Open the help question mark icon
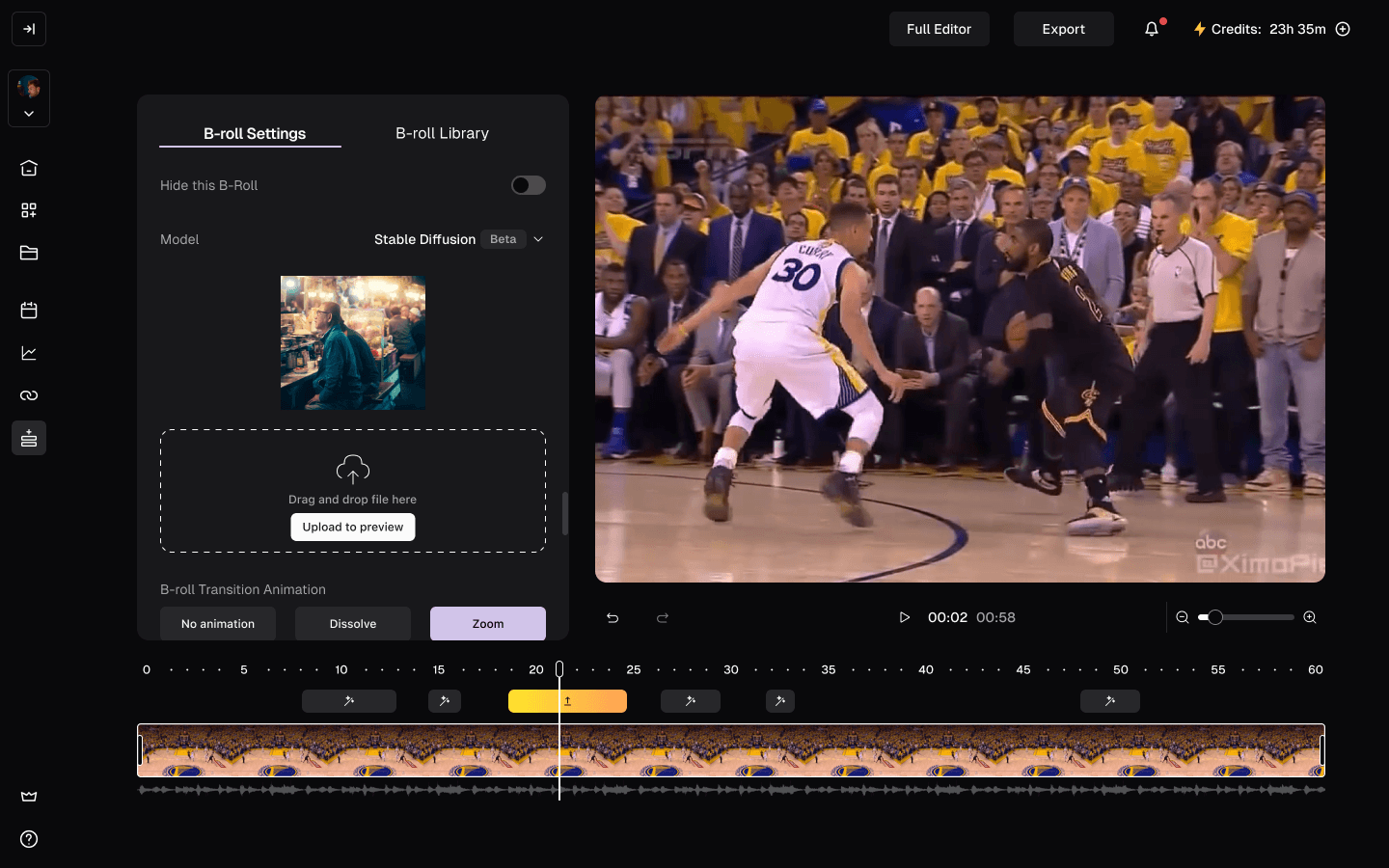1389x868 pixels. (x=29, y=839)
